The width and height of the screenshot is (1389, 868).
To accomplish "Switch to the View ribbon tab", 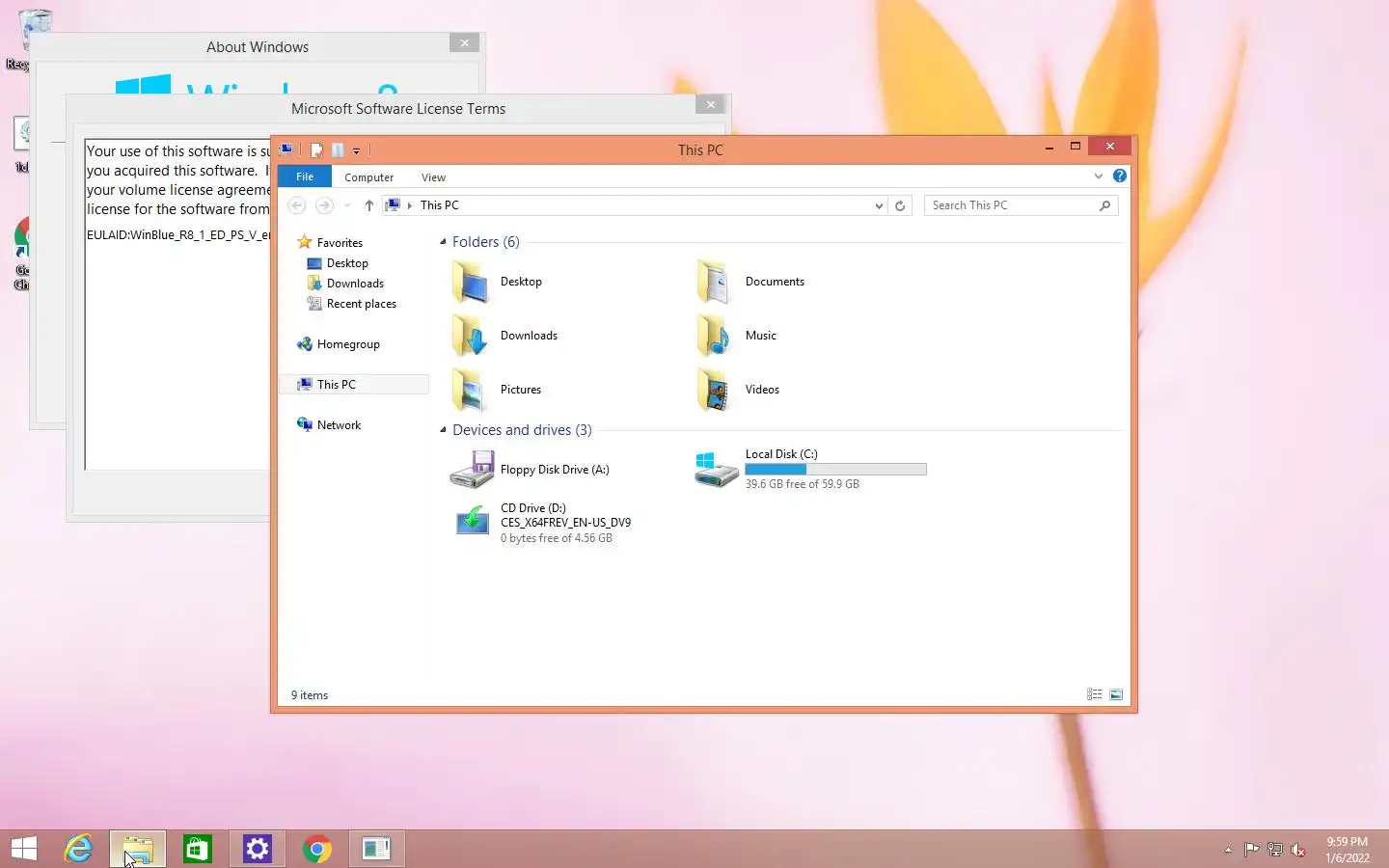I will (433, 177).
